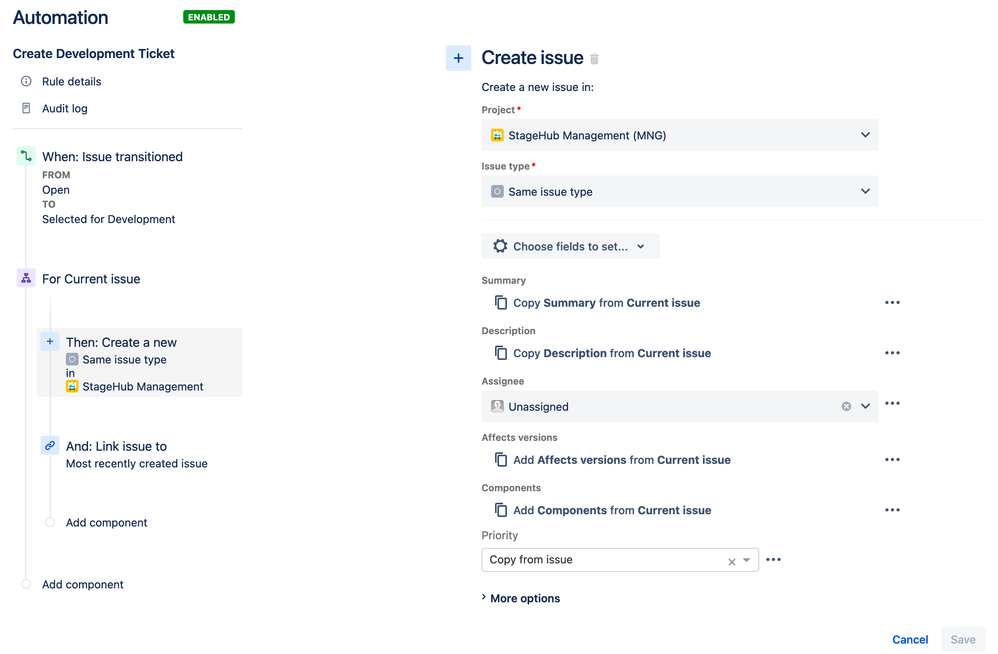
Task: Expand Choose fields to set dropdown
Action: (x=570, y=246)
